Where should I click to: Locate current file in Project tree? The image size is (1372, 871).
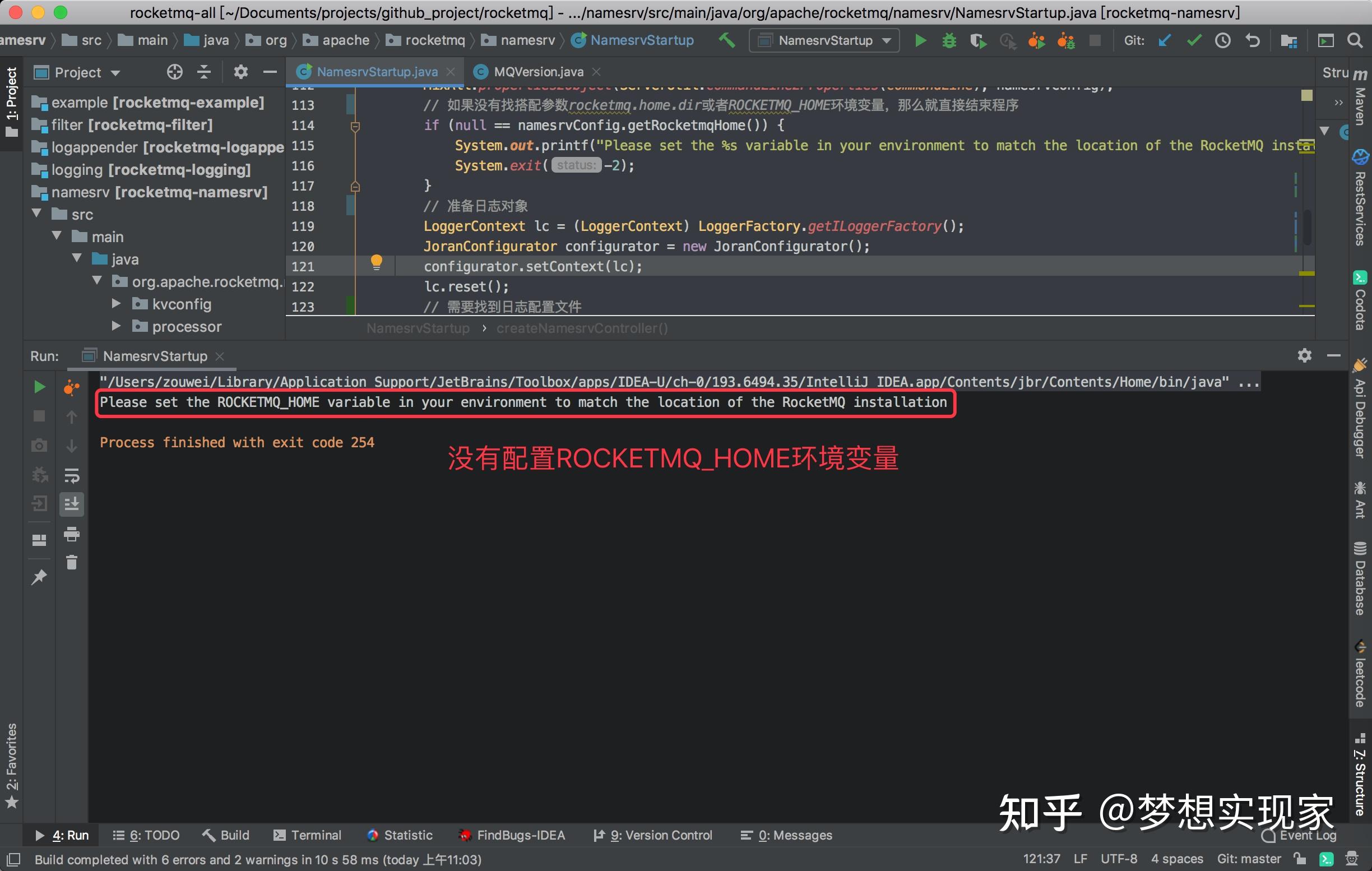pos(174,72)
